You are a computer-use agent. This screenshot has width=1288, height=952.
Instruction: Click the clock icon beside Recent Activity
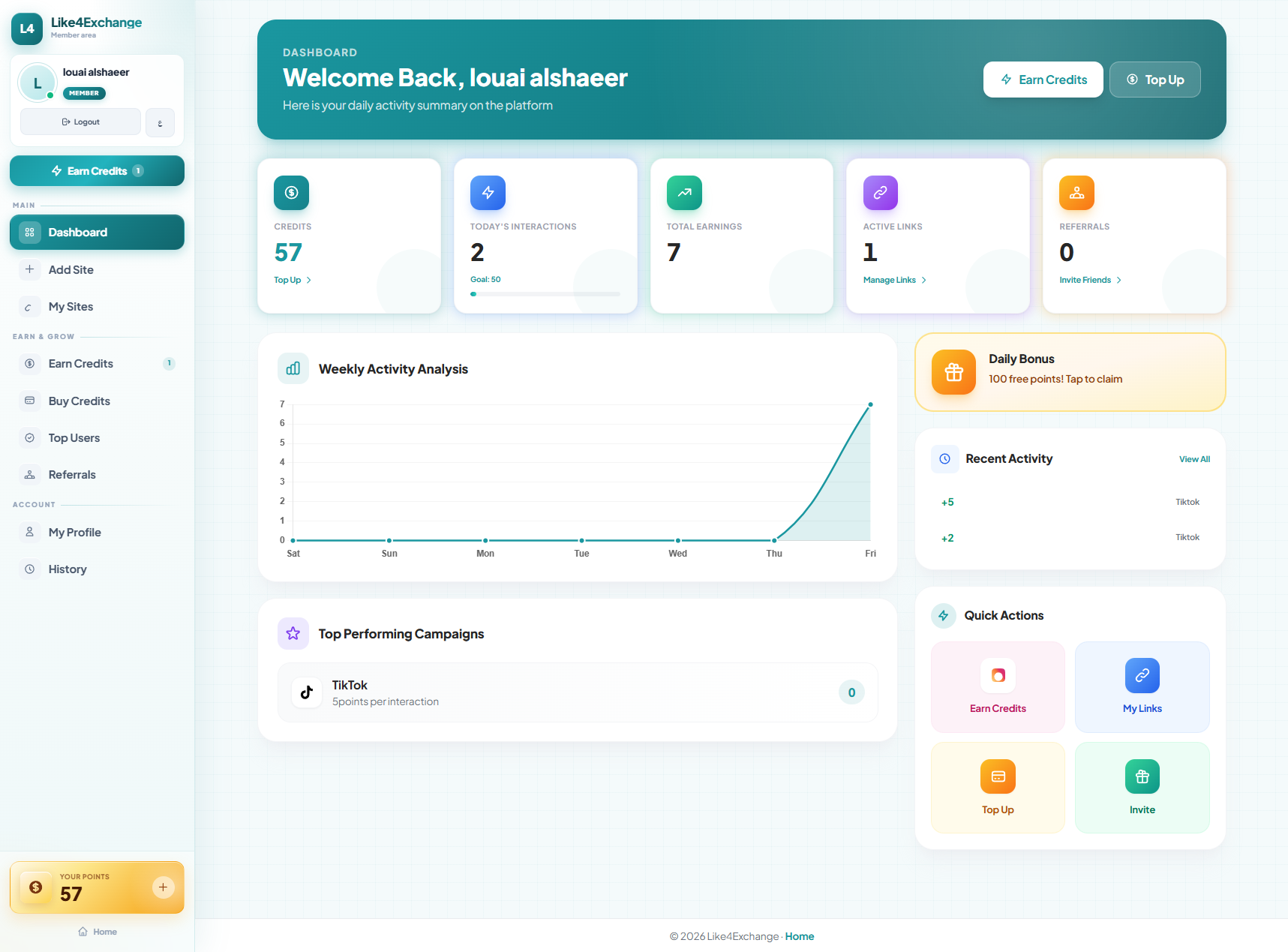945,458
